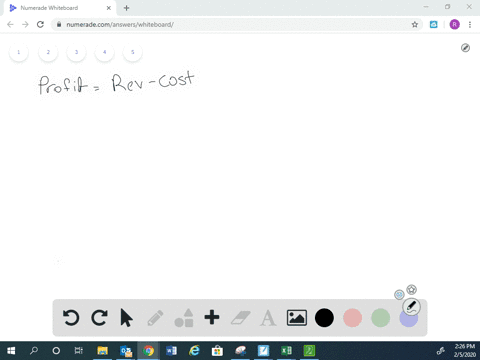
Task: Bookmark this page with the star
Action: tap(415, 24)
